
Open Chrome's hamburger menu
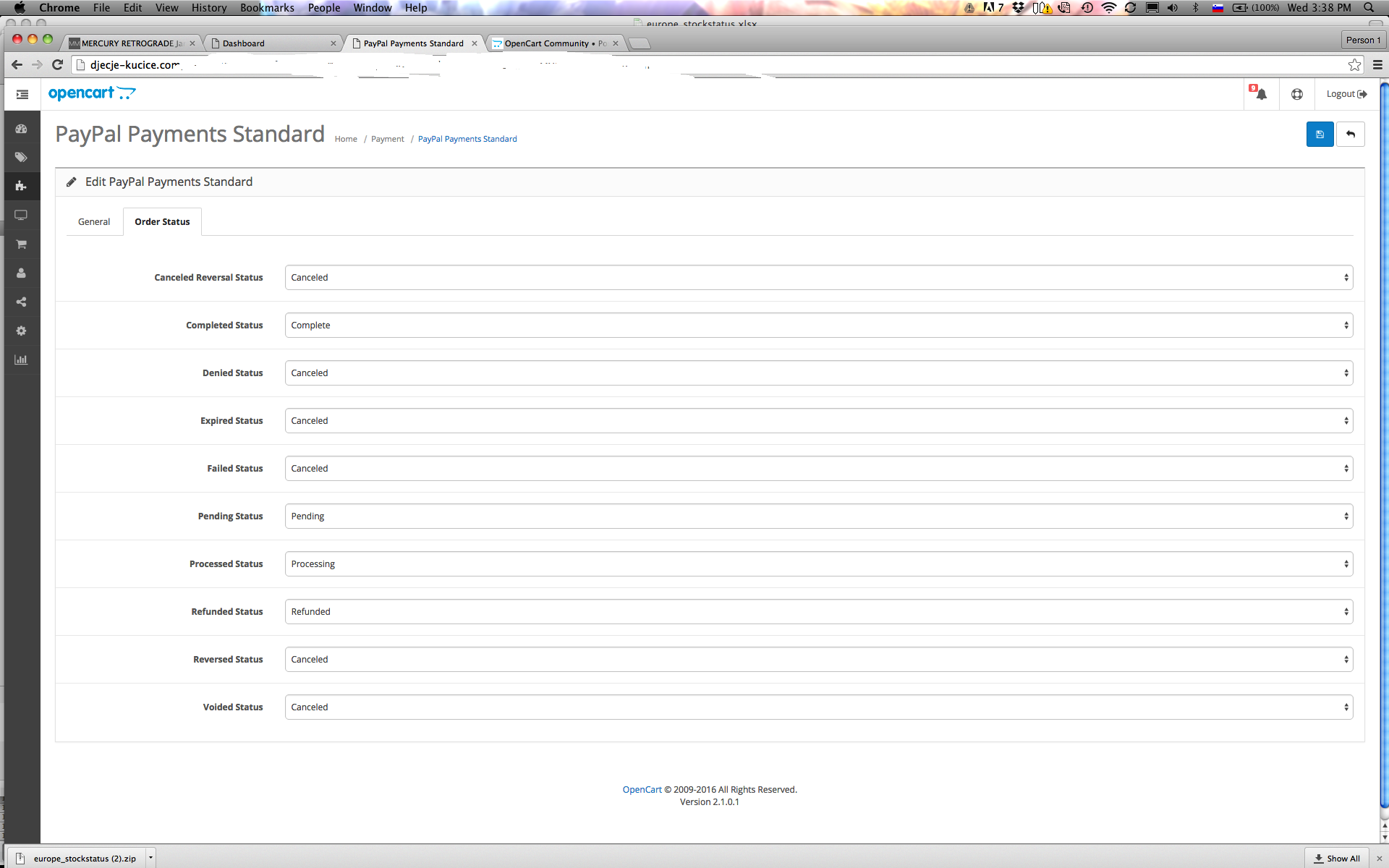pos(1377,65)
